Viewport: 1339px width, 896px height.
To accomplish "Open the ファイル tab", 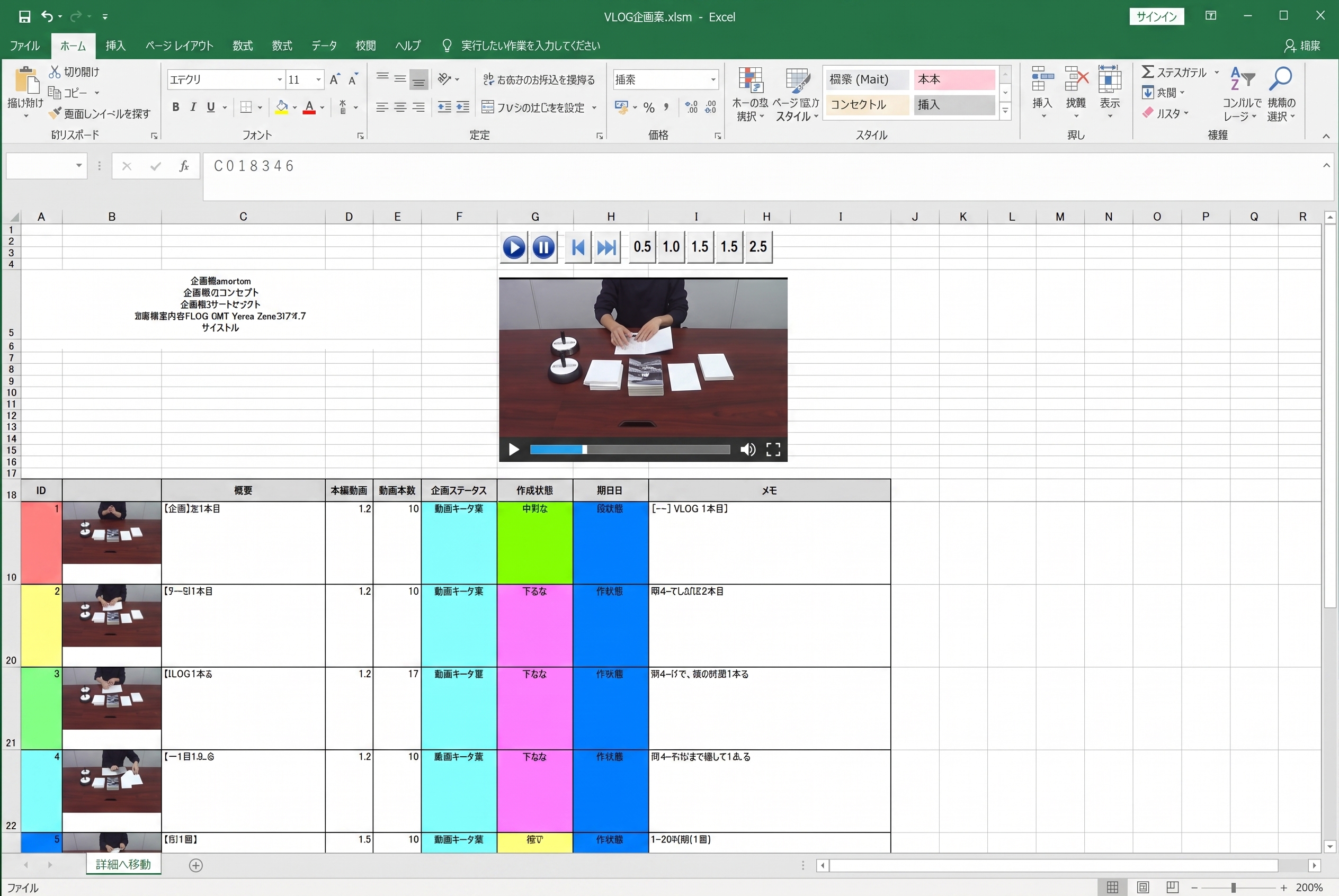I will click(x=24, y=46).
